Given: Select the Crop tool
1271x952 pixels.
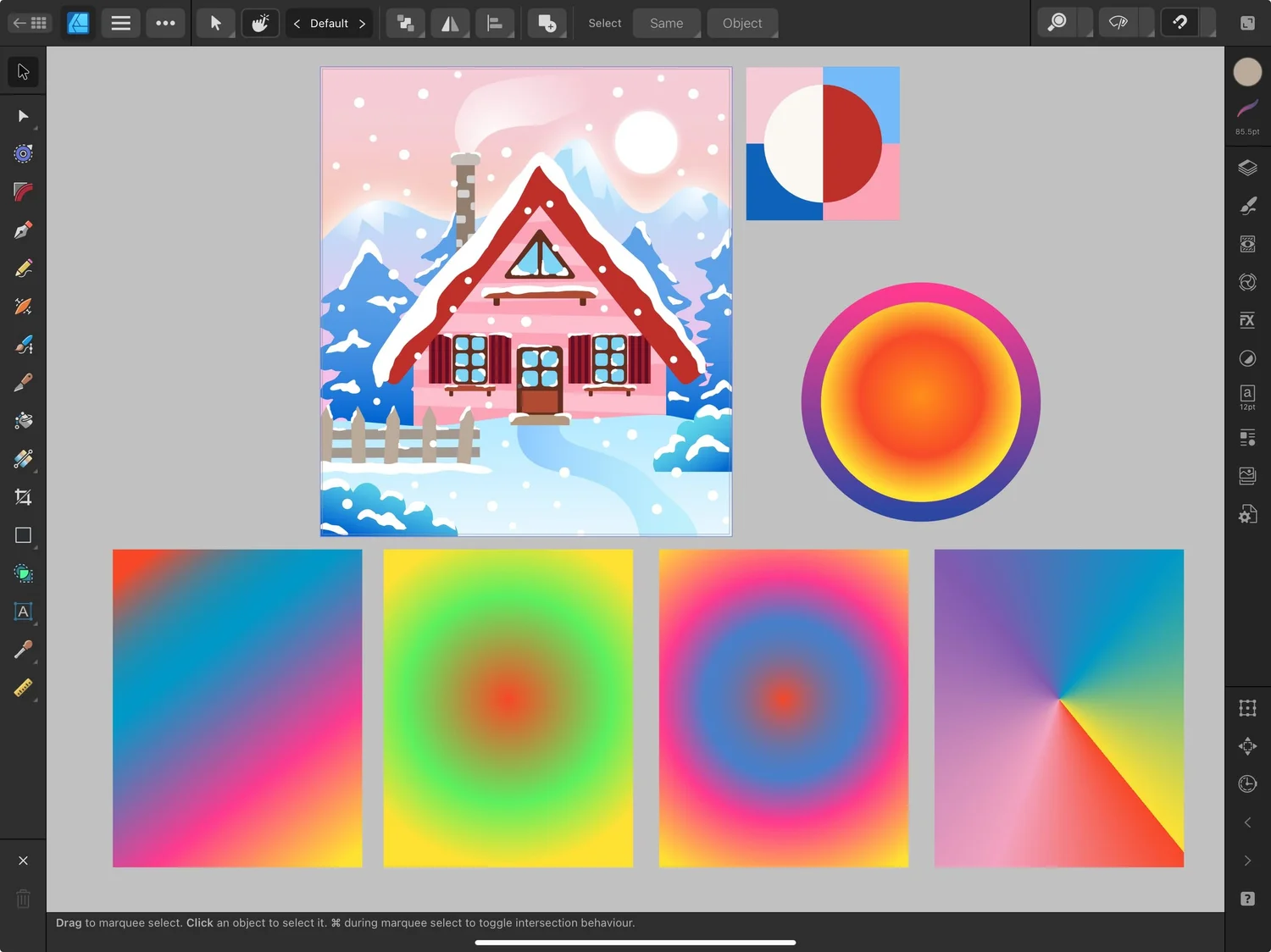Looking at the screenshot, I should coord(23,496).
